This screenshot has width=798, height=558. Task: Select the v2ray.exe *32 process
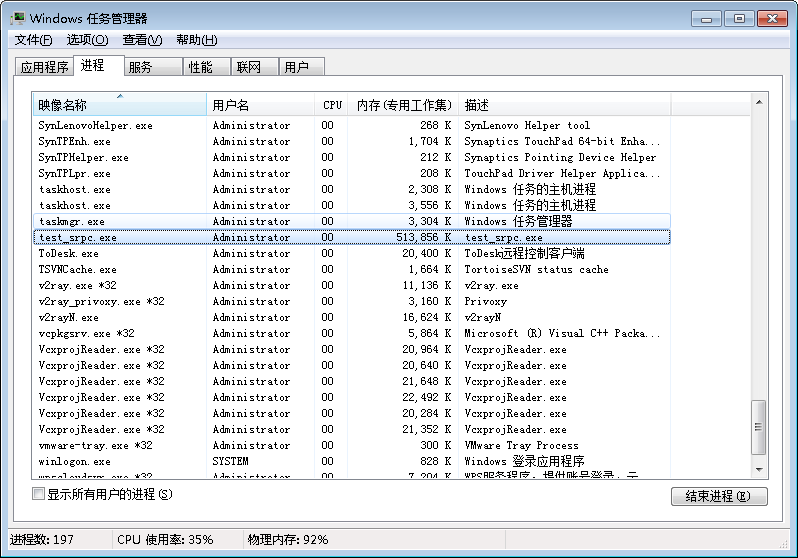352,285
